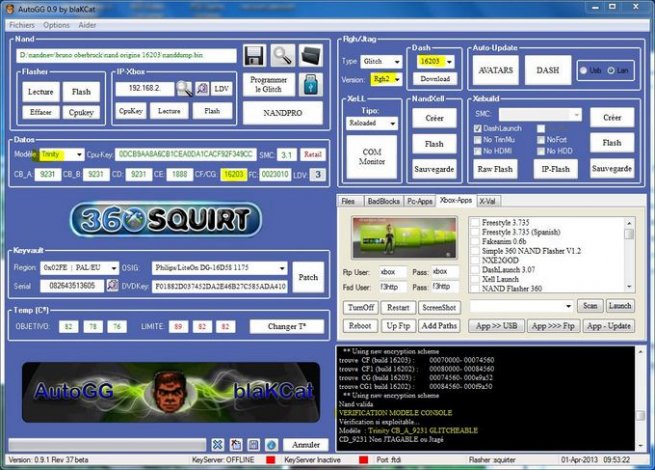Click the magnifier search icon beside the IP address
655x470 pixels.
coord(185,88)
